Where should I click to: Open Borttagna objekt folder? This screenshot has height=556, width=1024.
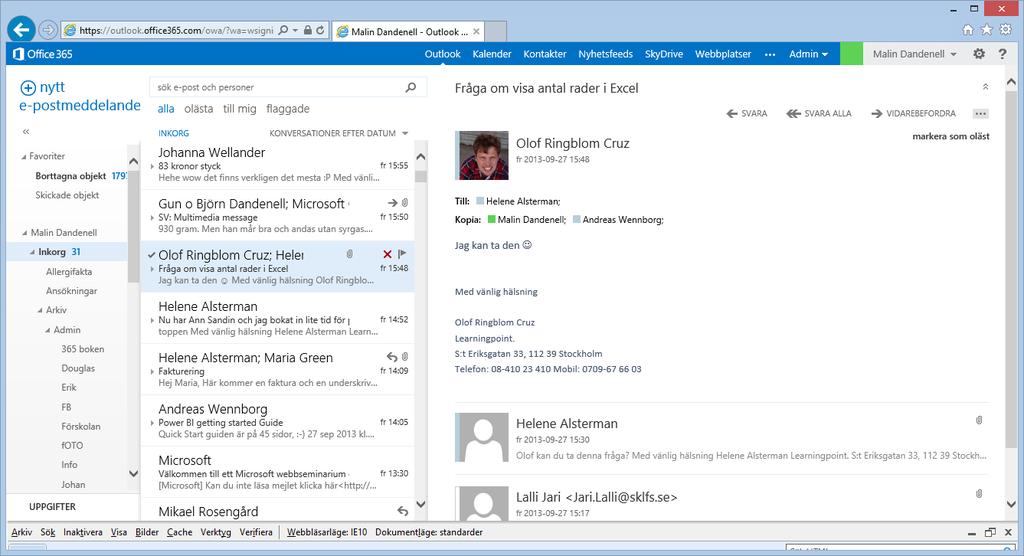[x=71, y=176]
